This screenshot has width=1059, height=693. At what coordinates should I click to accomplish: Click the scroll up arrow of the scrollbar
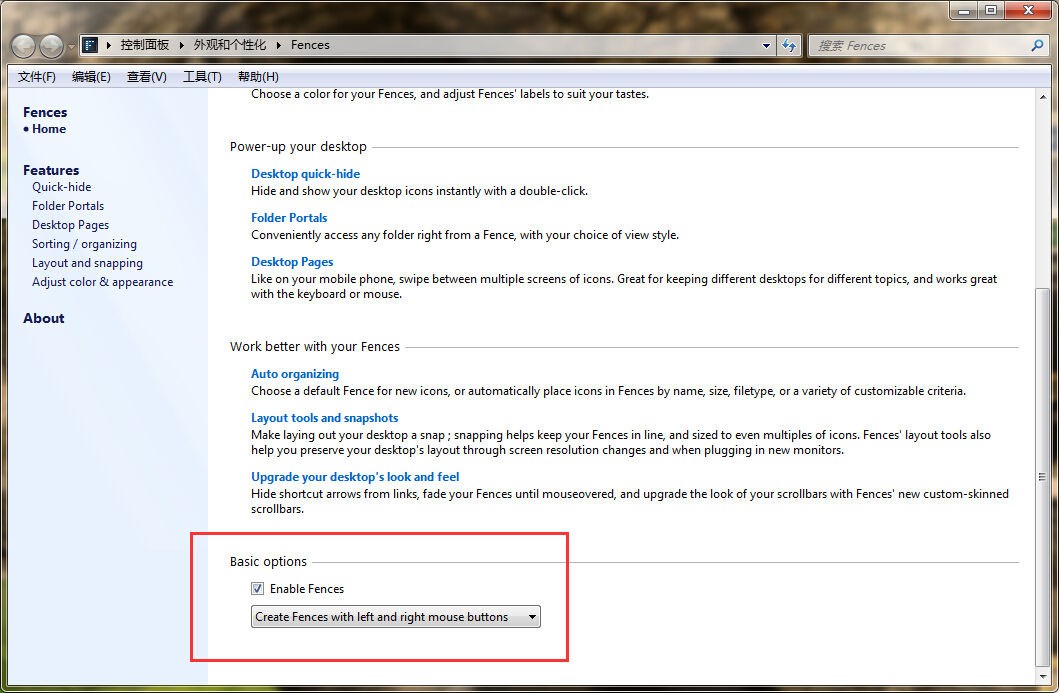[1043, 97]
